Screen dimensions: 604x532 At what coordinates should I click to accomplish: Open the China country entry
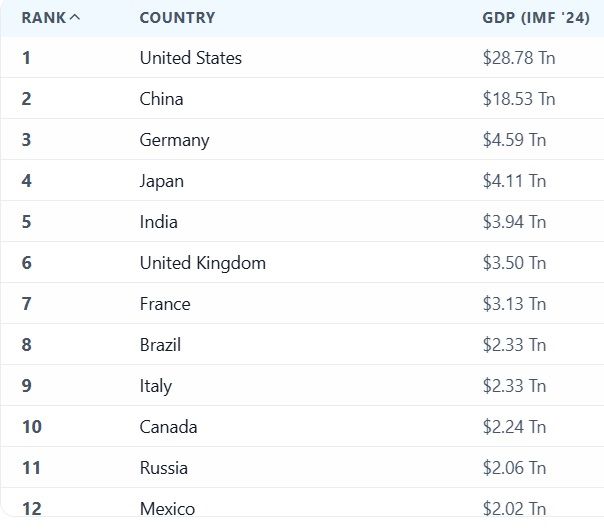click(161, 99)
